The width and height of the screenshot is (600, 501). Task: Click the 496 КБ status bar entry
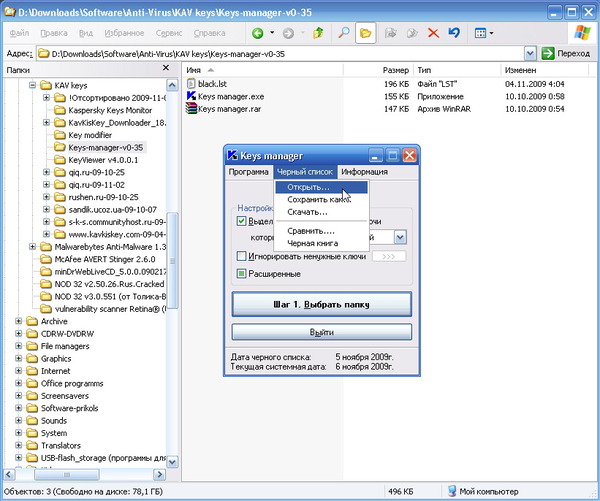click(400, 491)
